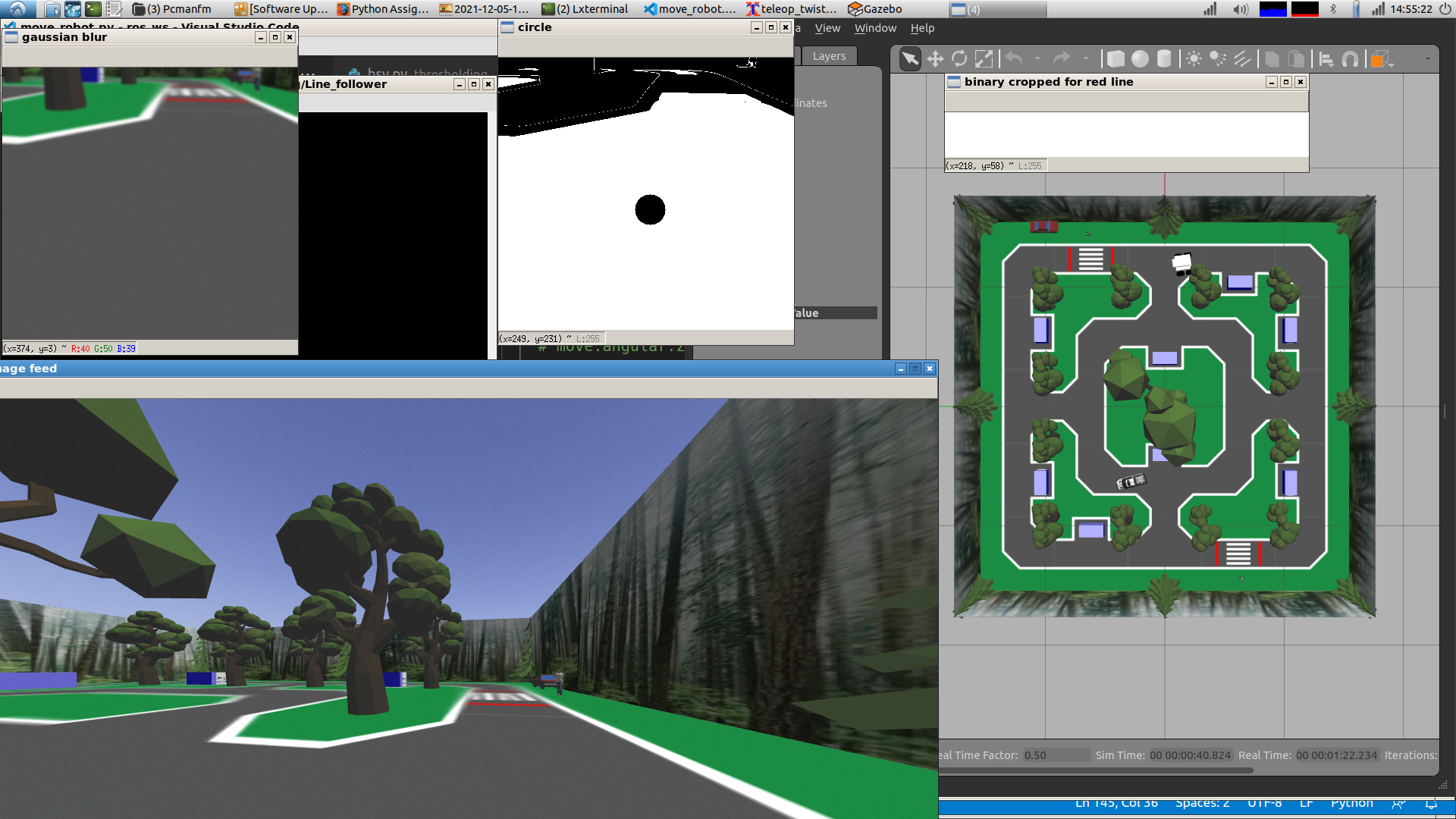Open the undo history dropdown arrow

pos(1037,59)
